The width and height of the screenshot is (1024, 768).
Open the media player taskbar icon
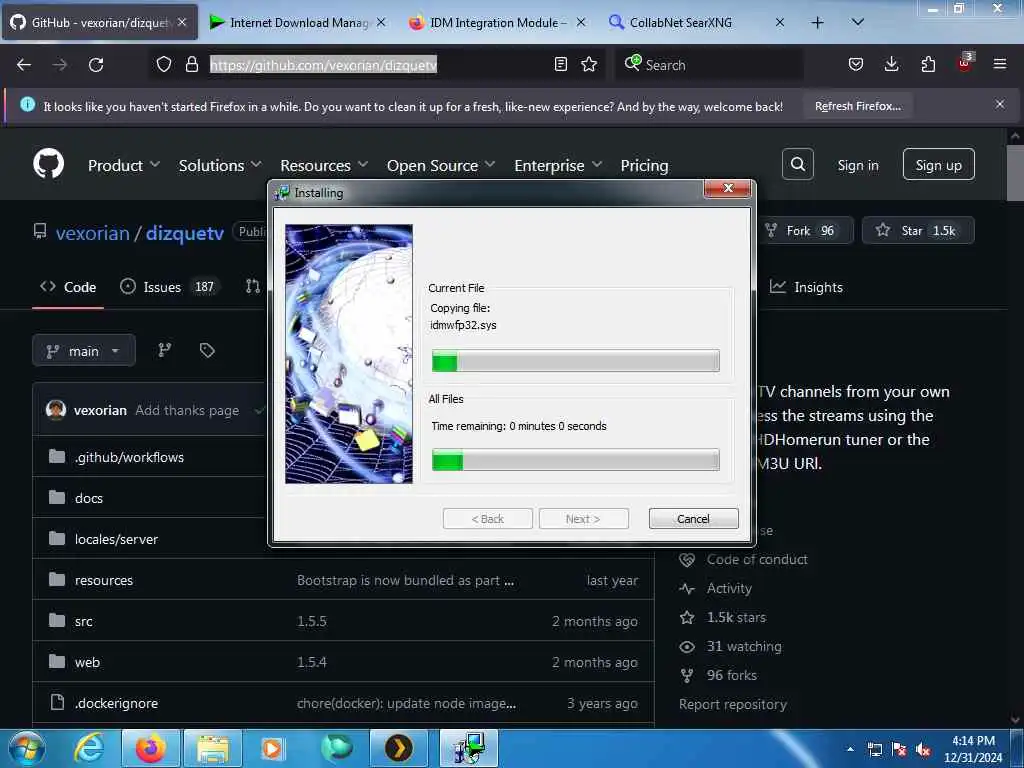(271, 748)
